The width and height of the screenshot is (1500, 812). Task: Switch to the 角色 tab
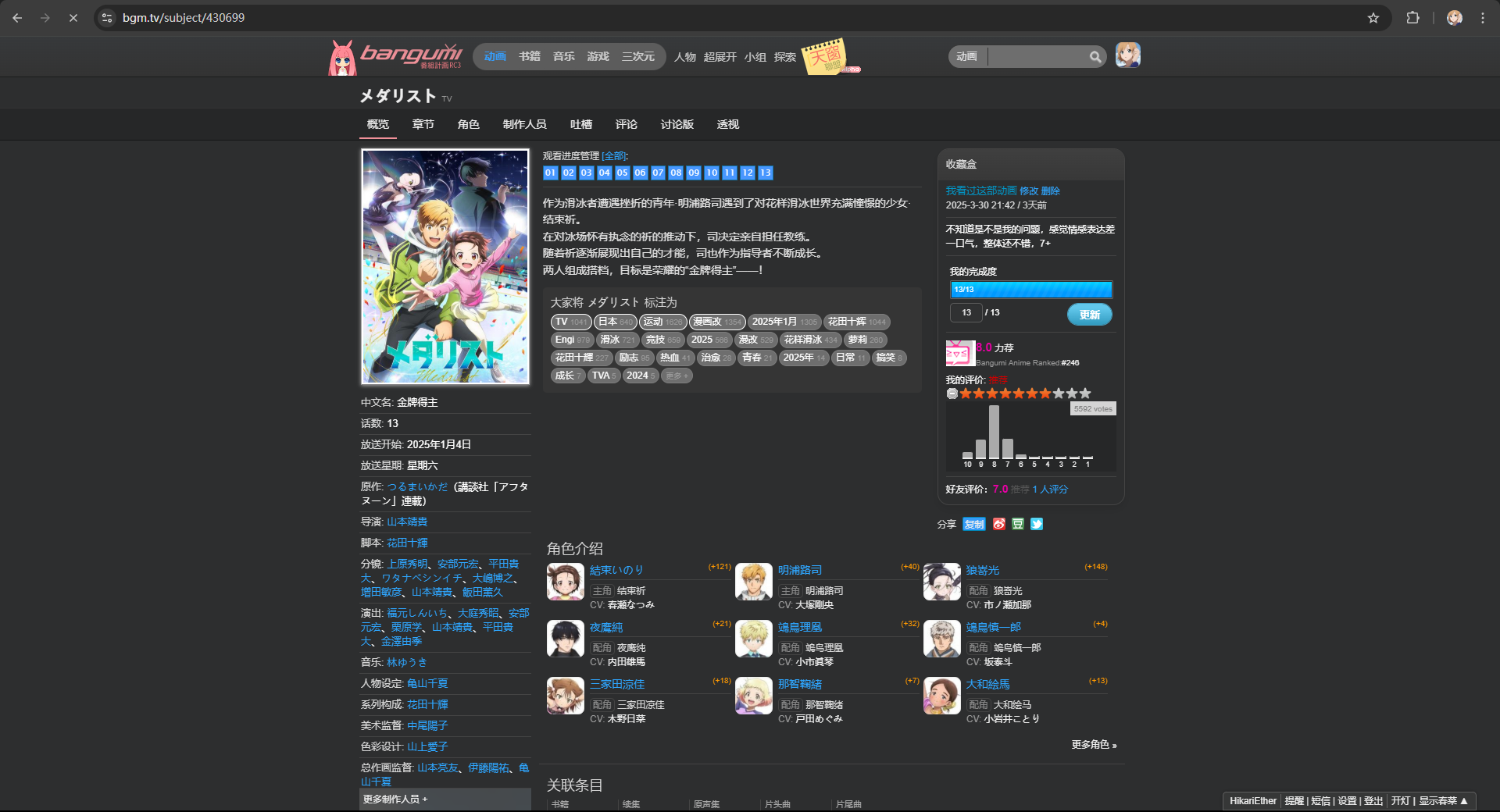[x=469, y=124]
